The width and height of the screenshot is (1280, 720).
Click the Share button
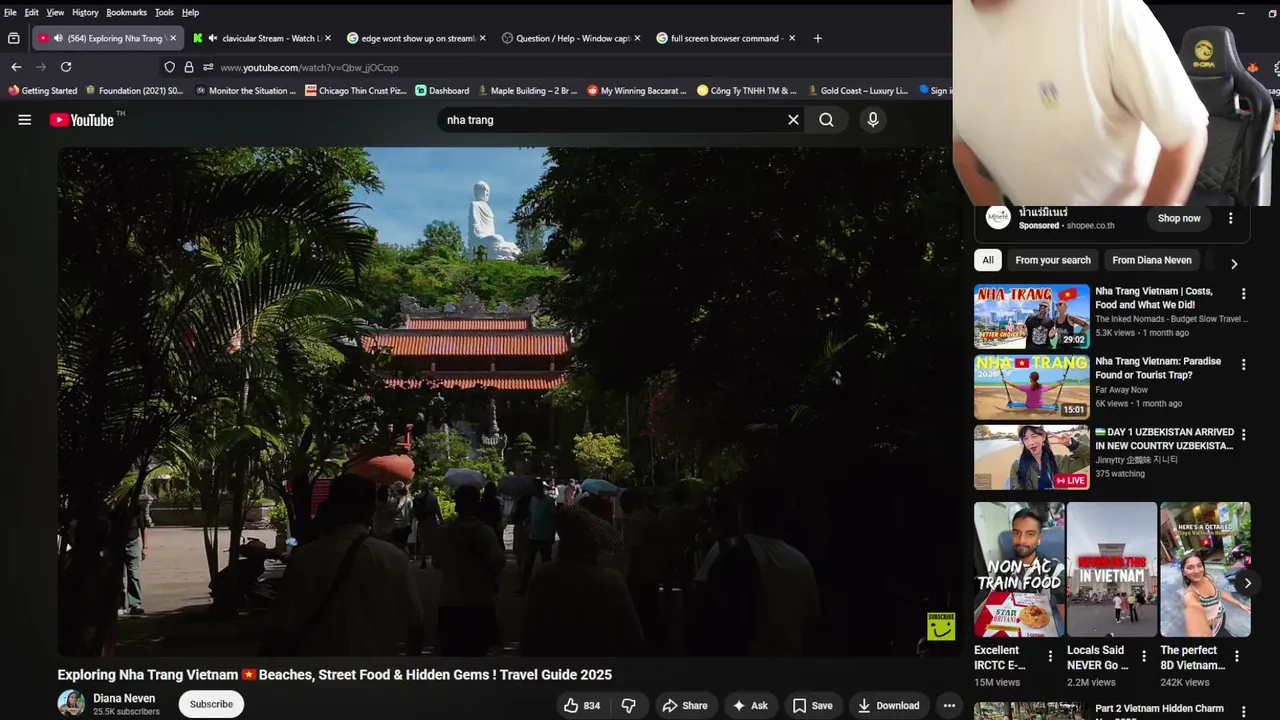pos(685,705)
